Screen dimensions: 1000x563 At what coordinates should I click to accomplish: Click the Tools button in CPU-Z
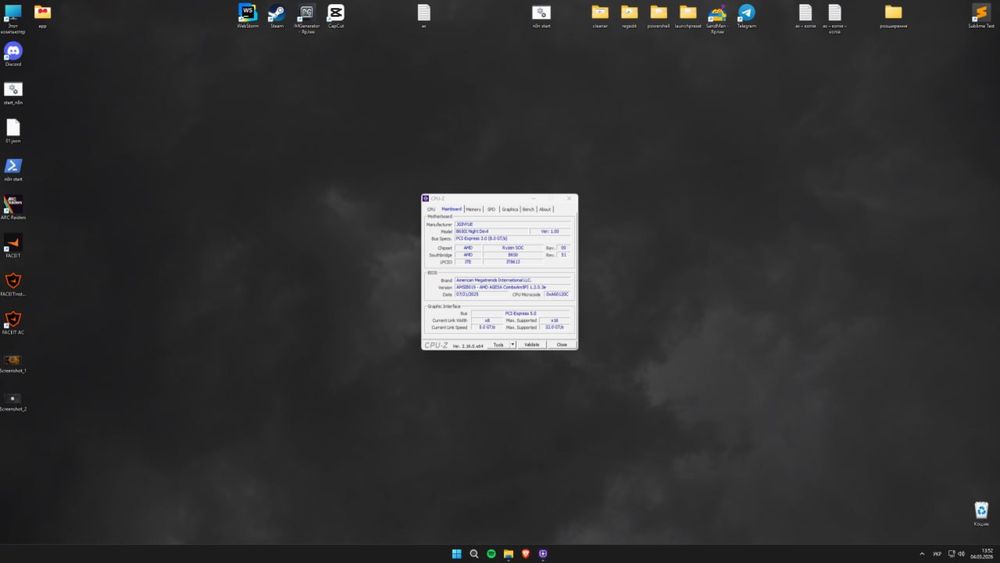(498, 345)
